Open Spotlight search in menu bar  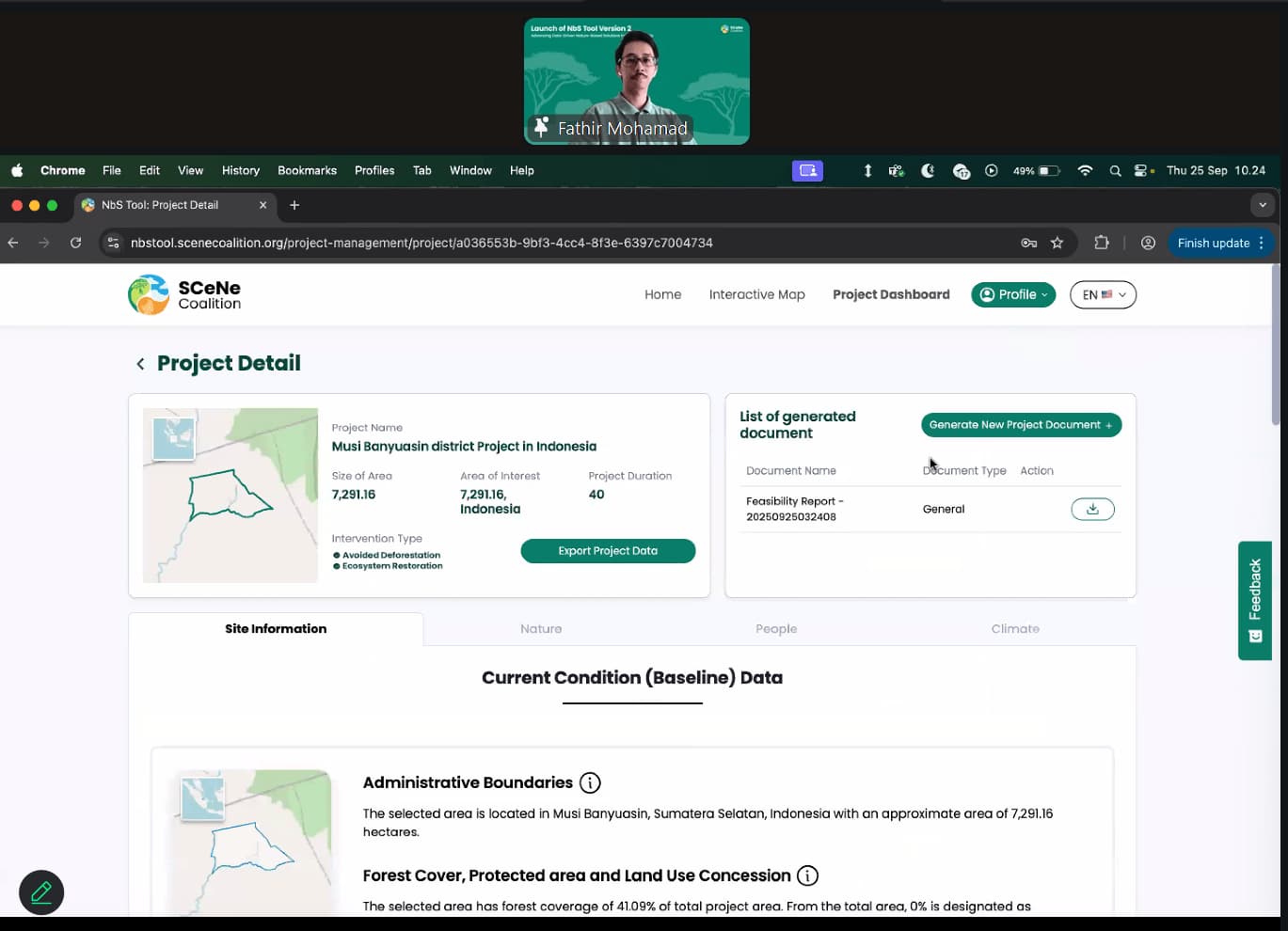click(1115, 170)
